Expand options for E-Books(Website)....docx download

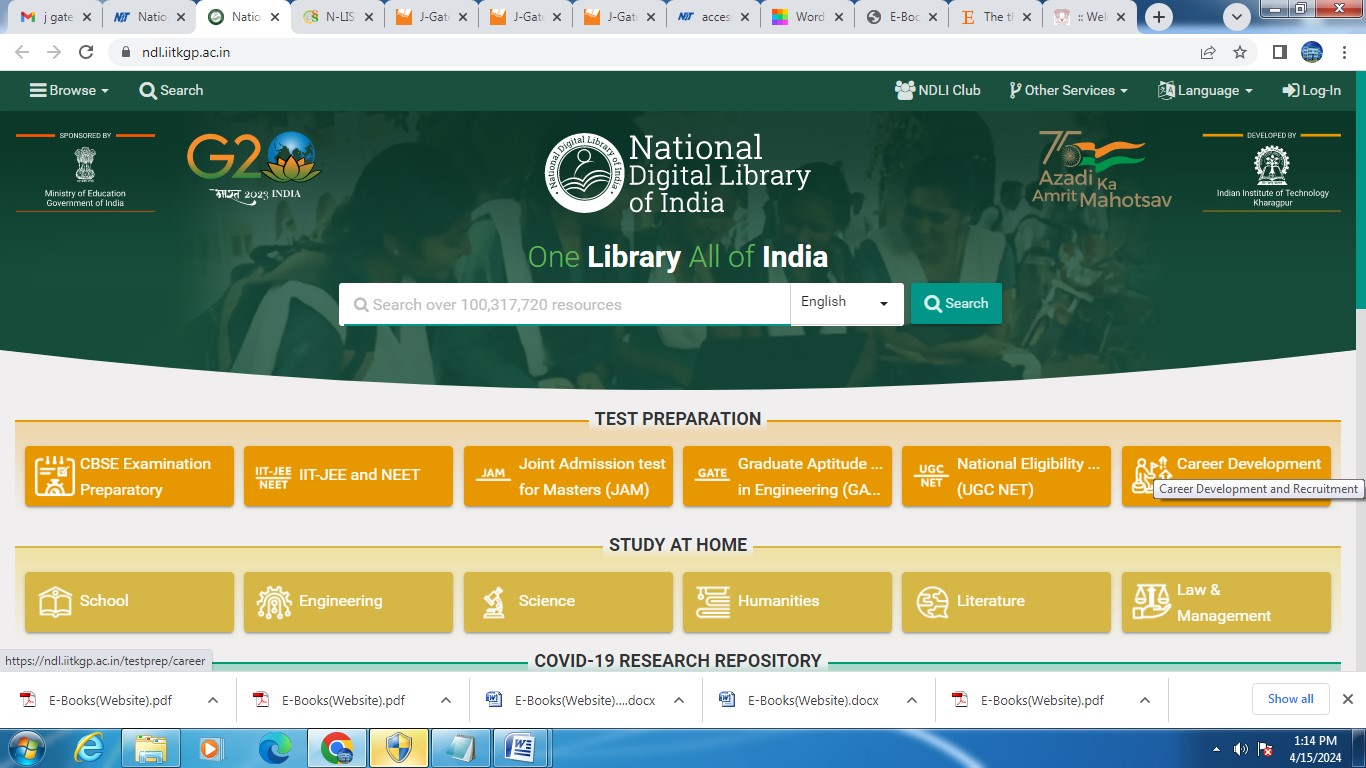point(679,700)
